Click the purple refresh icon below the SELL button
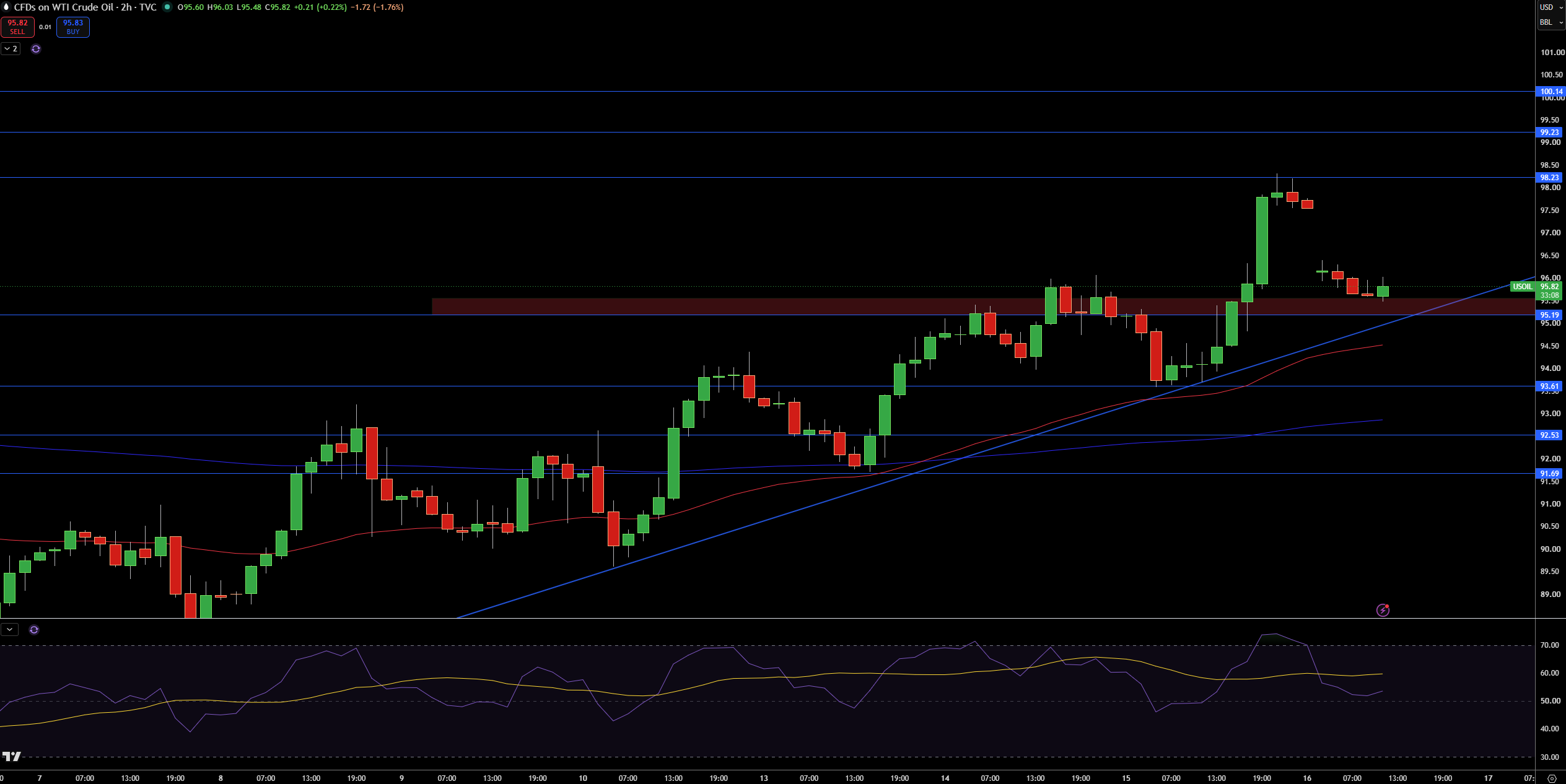 [x=36, y=49]
